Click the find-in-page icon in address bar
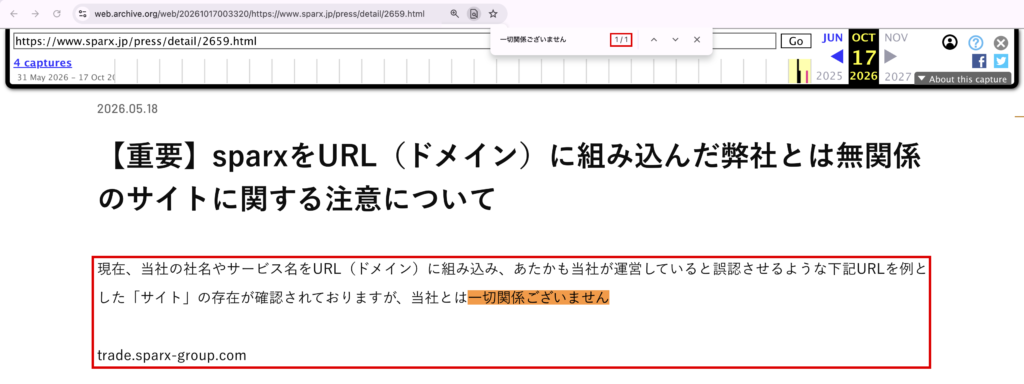 474,13
